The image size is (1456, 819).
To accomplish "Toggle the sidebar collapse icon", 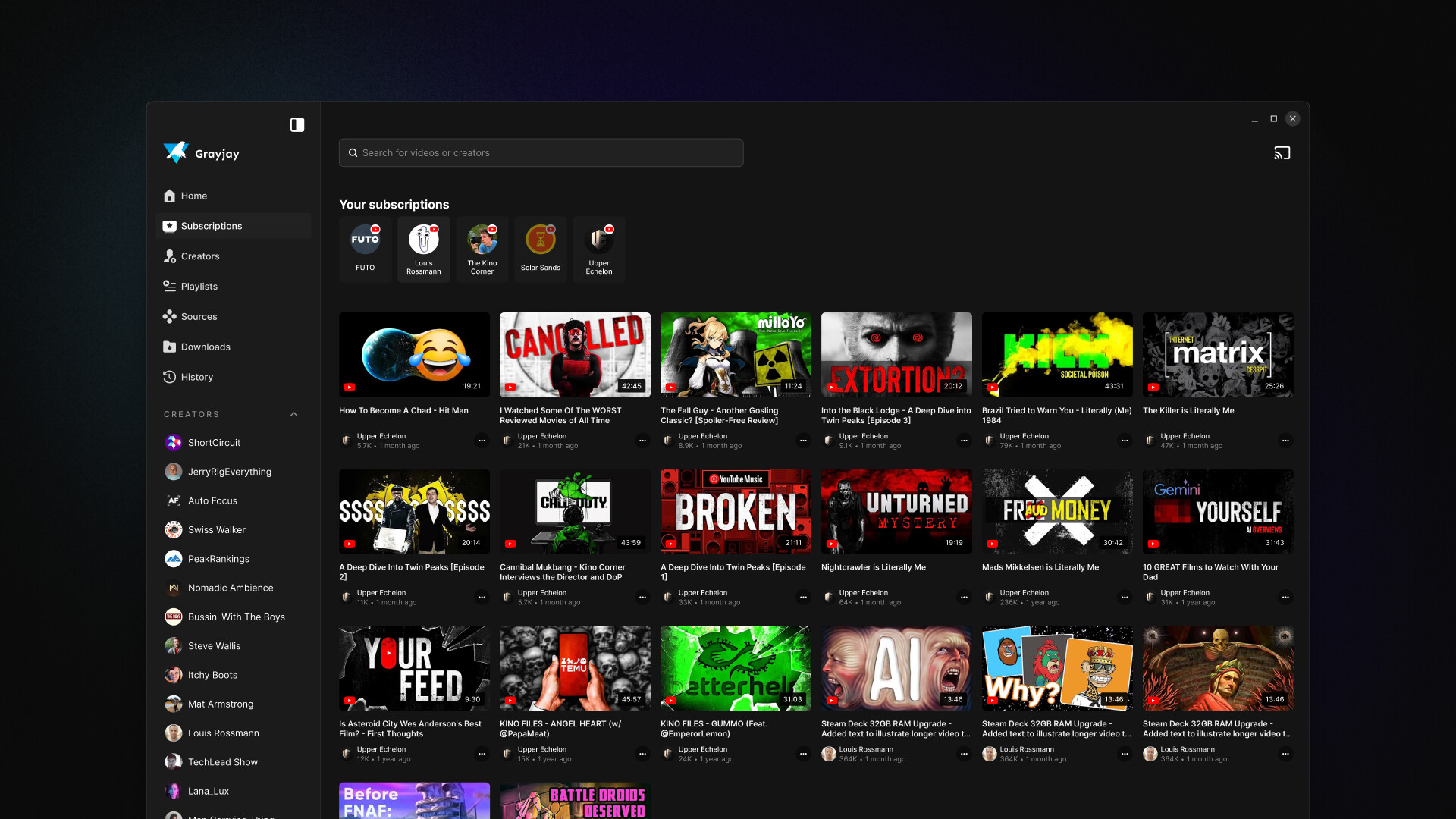I will tap(297, 125).
